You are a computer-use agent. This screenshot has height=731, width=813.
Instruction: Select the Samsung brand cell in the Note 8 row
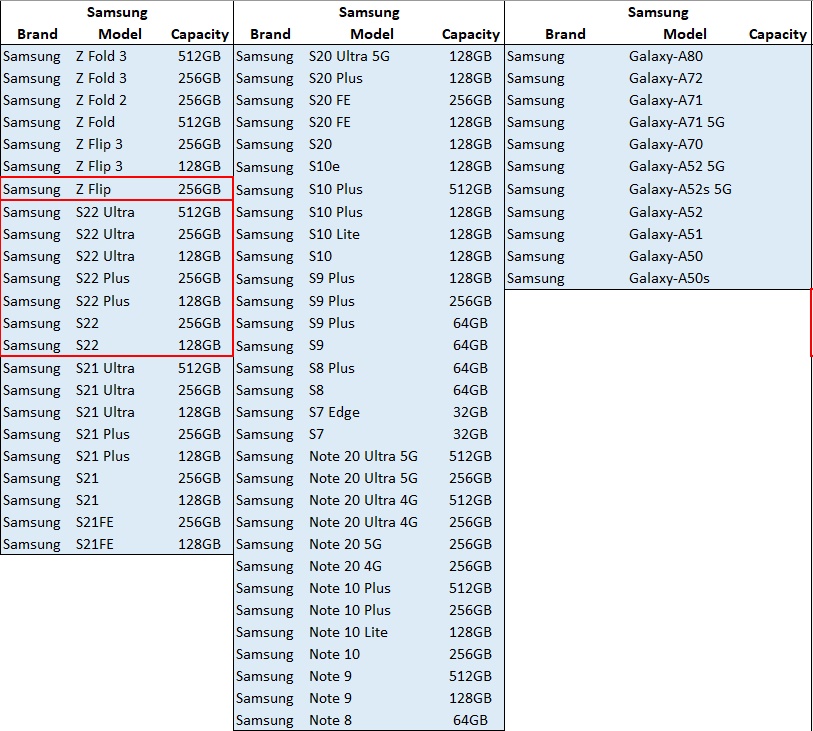coord(264,720)
